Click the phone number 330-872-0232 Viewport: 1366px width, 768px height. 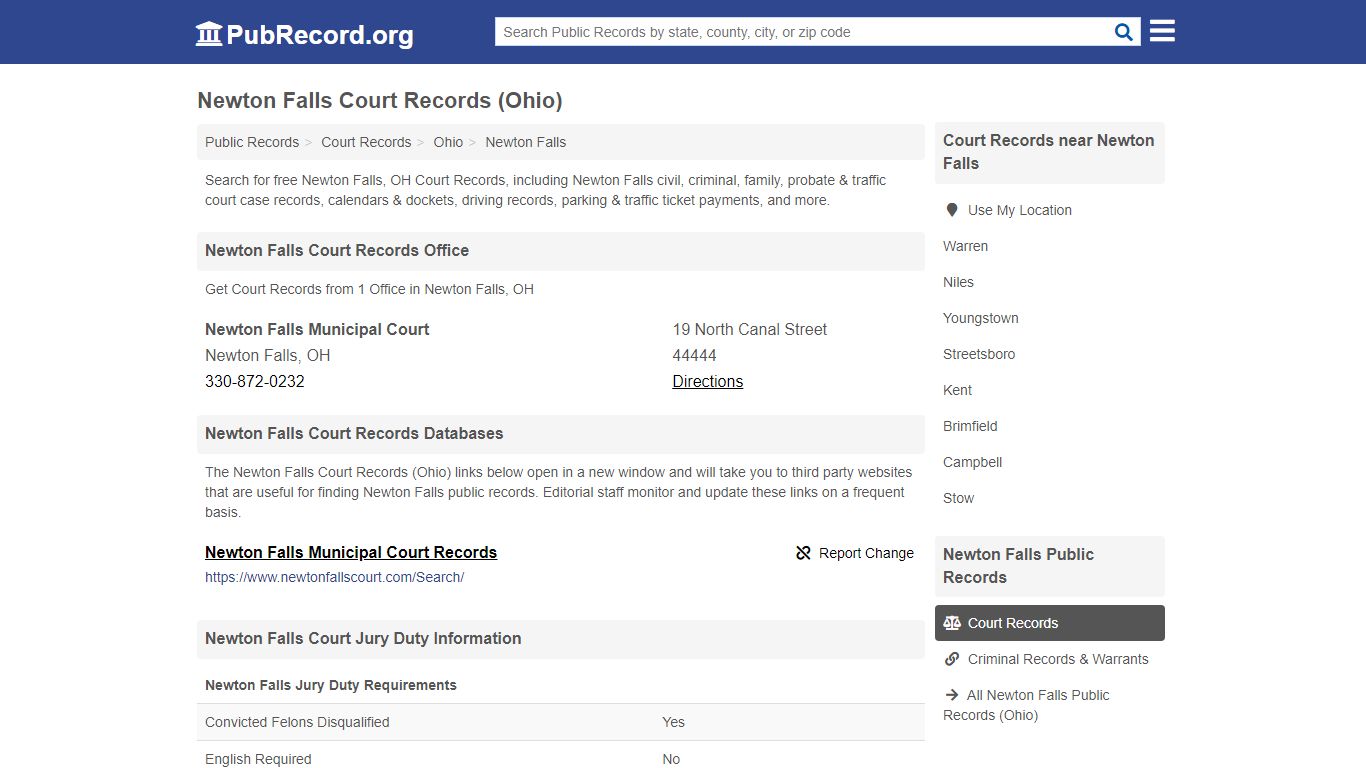click(255, 381)
